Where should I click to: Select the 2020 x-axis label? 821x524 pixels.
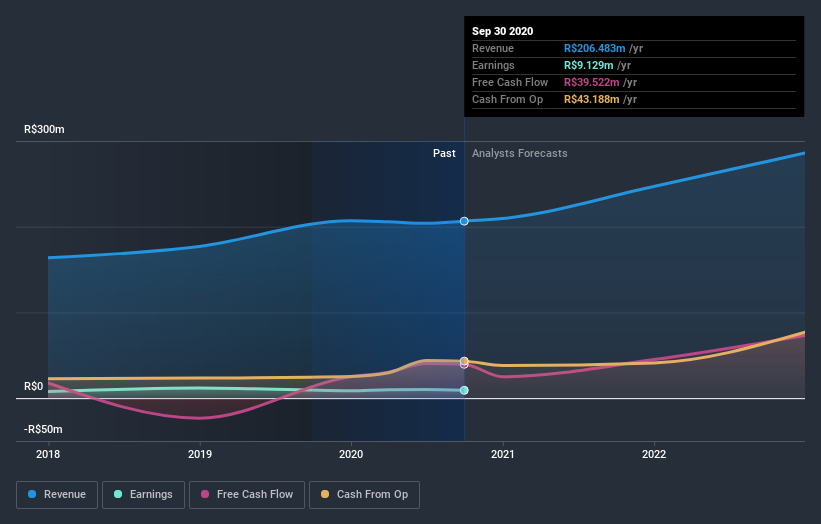(x=351, y=454)
